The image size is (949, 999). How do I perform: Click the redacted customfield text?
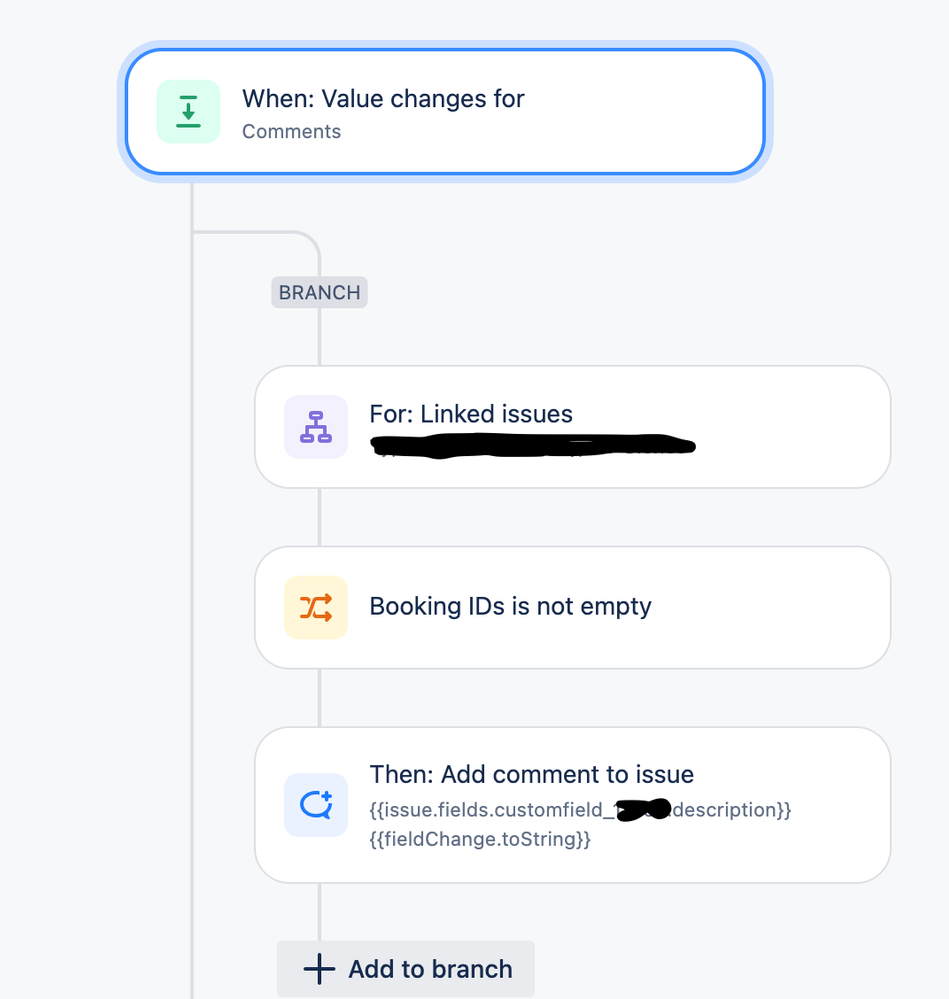641,810
